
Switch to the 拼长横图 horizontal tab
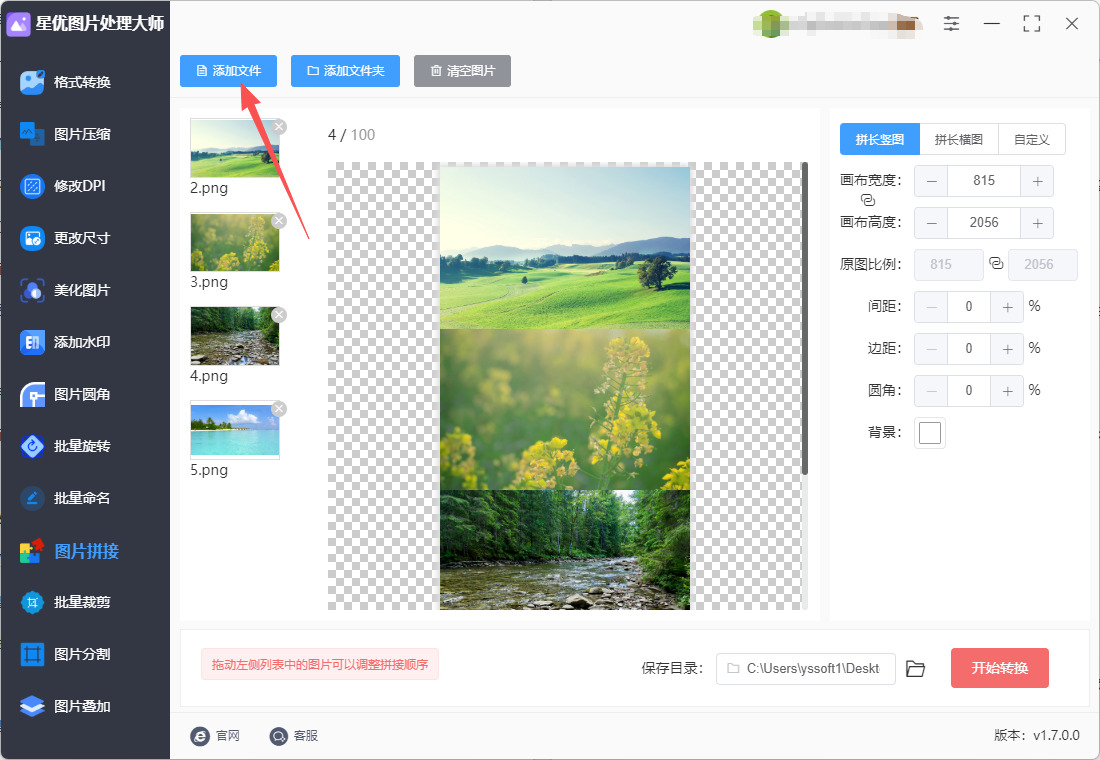pos(958,139)
